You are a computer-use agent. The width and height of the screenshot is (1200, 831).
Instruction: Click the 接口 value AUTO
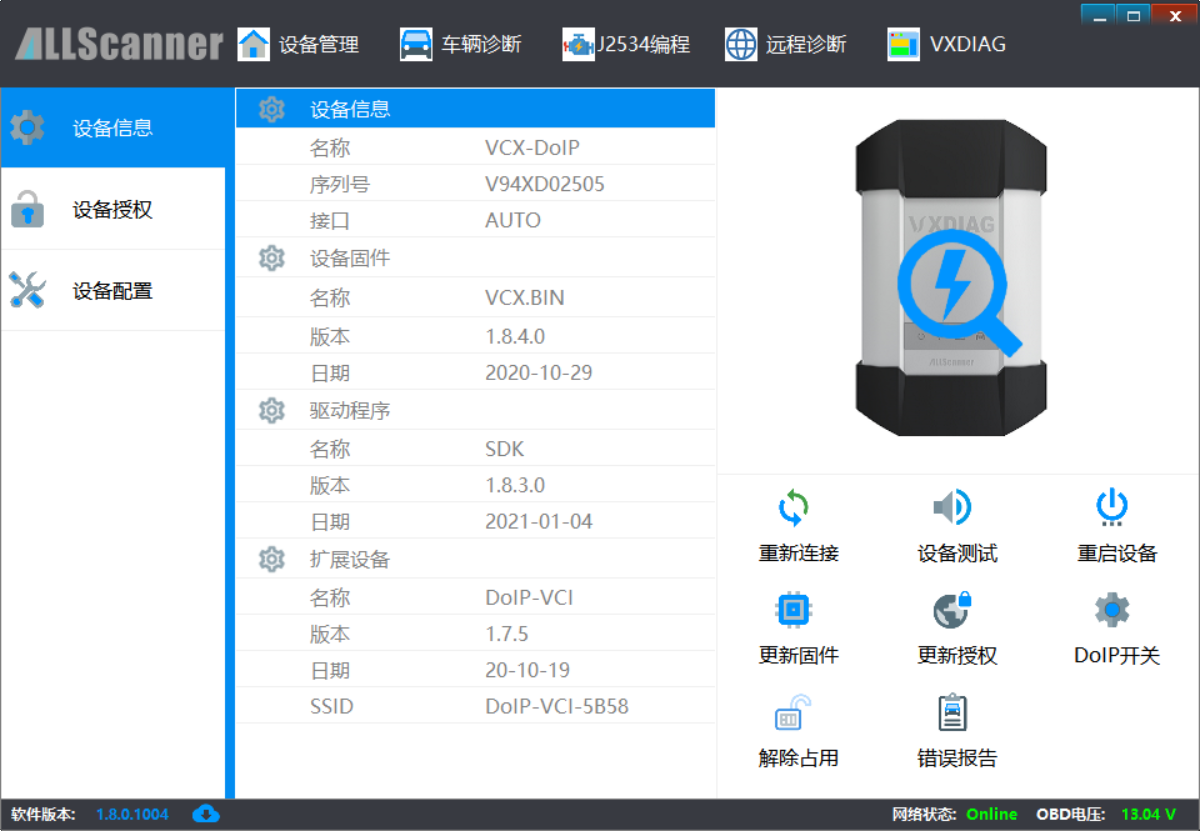point(513,220)
